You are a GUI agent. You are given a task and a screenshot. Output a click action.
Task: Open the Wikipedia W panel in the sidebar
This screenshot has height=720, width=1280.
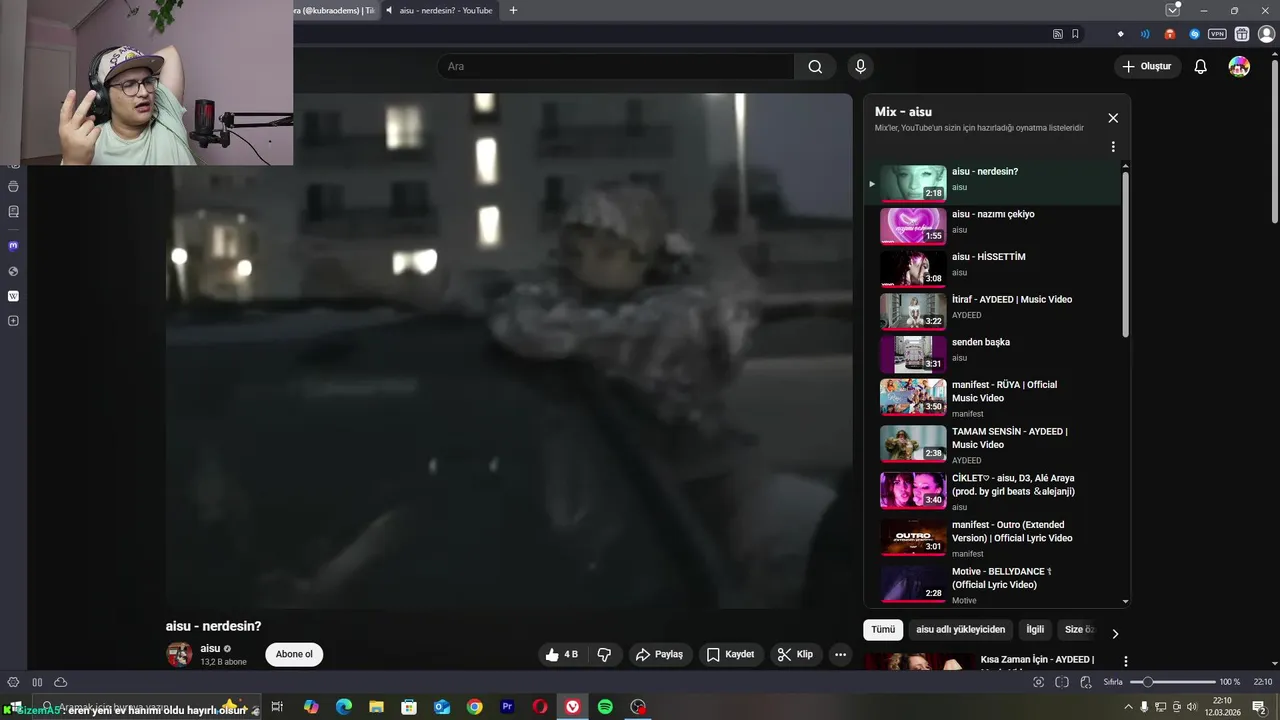coord(13,296)
